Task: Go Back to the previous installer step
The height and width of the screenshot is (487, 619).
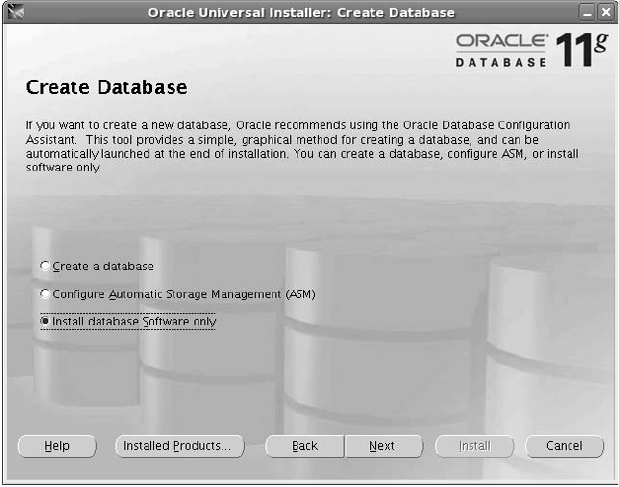Action: click(305, 446)
